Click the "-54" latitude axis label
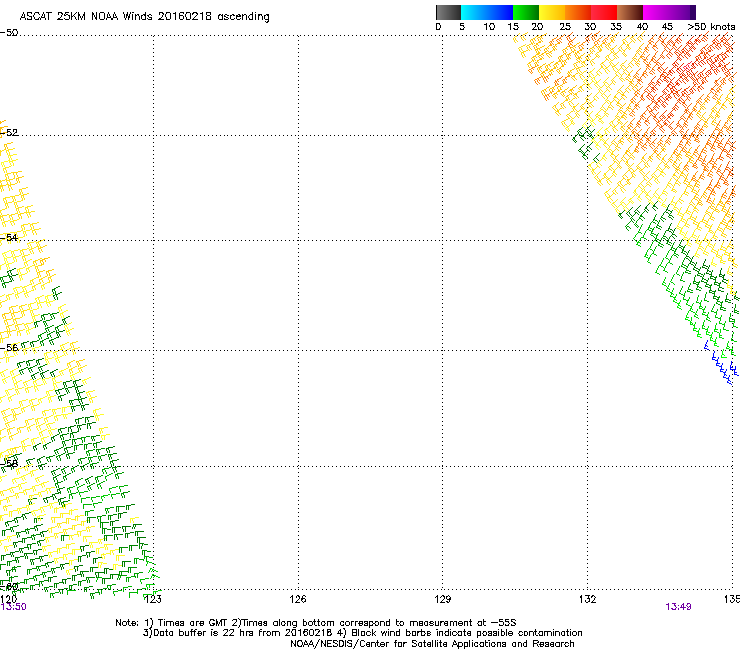This screenshot has width=740, height=650. click(9, 237)
